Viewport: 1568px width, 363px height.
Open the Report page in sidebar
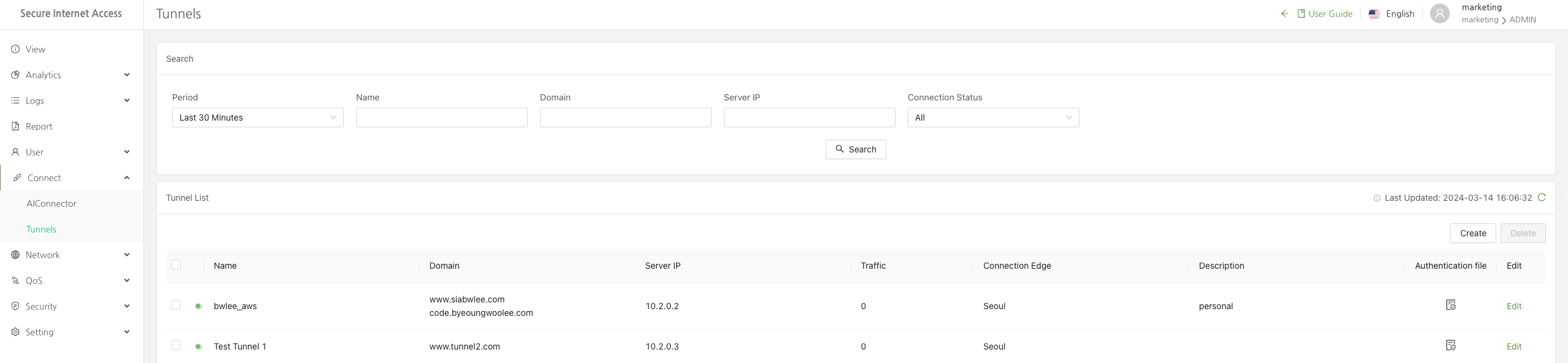tap(39, 126)
